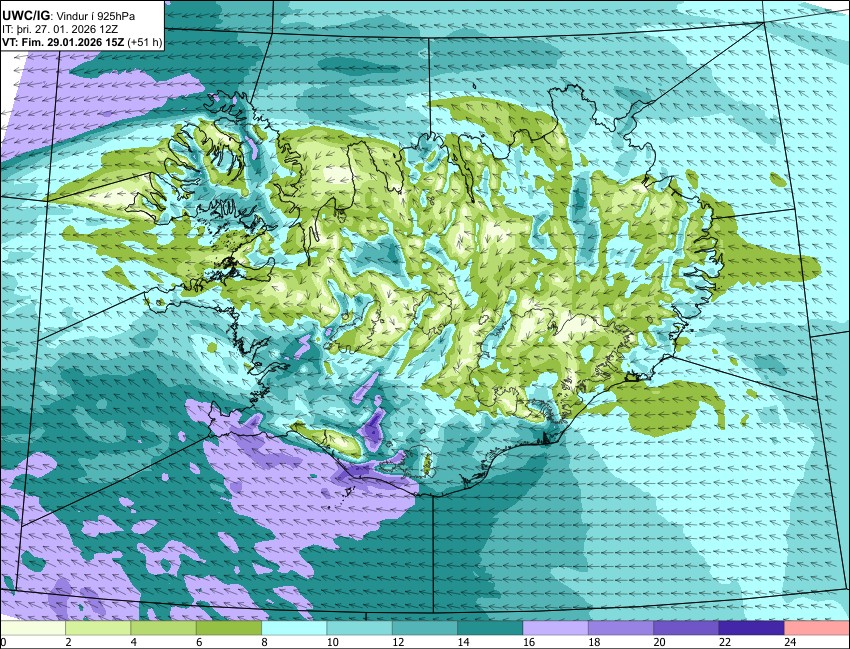Click the cyan 10–12 legend swatch
The image size is (850, 649).
[359, 628]
